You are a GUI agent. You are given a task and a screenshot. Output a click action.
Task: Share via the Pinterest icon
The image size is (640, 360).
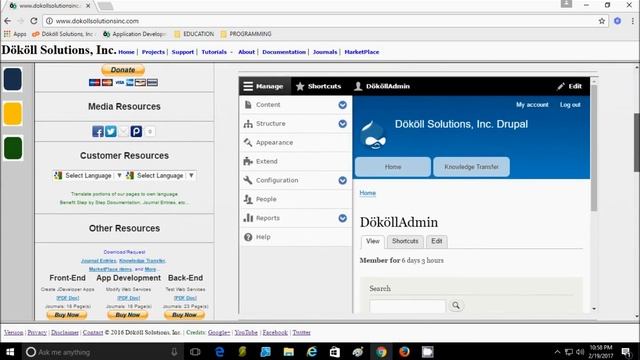pyautogui.click(x=136, y=131)
